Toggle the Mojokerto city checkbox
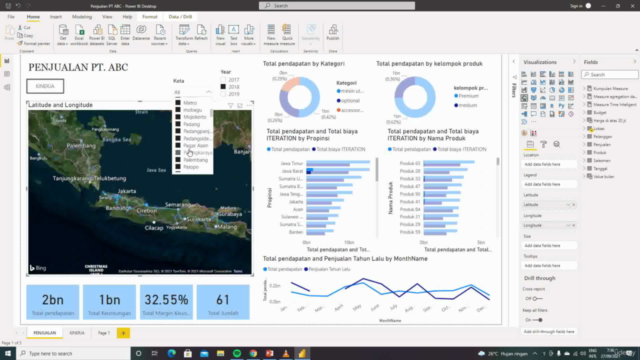This screenshot has width=640, height=360. [x=178, y=117]
